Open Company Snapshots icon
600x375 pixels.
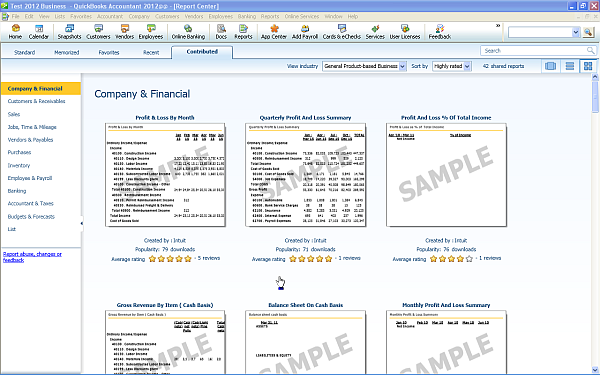[x=69, y=32]
